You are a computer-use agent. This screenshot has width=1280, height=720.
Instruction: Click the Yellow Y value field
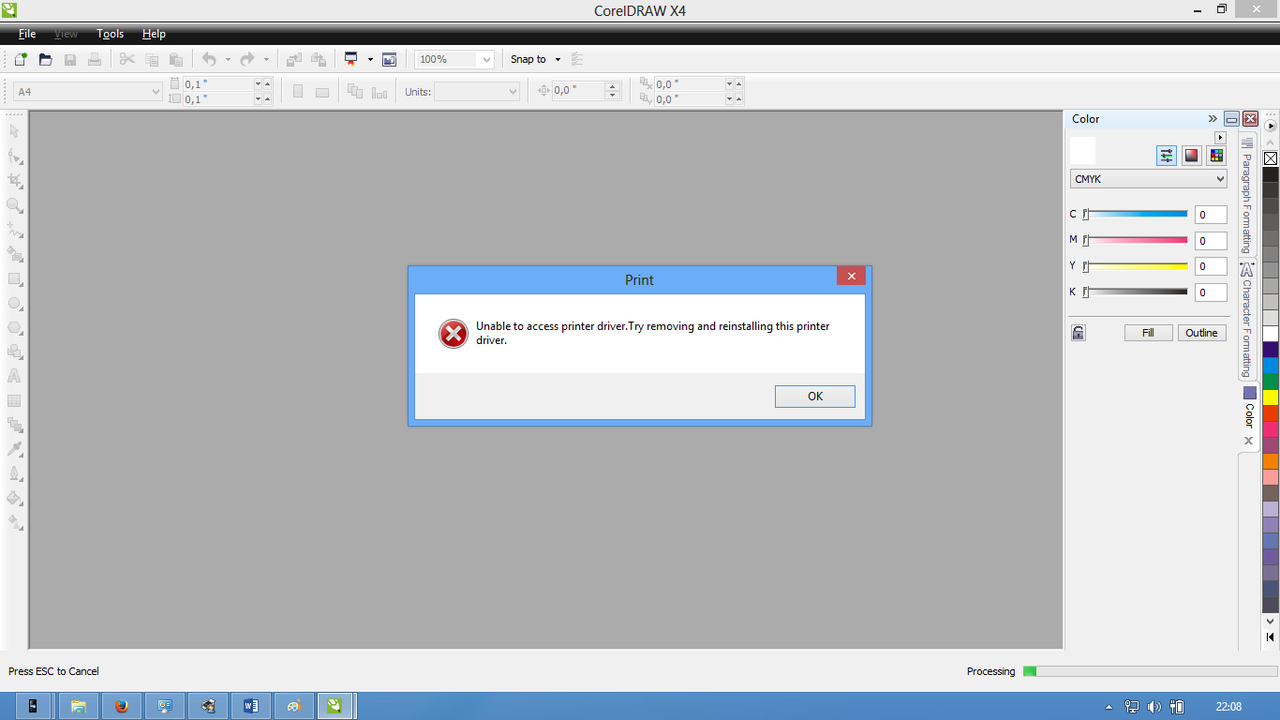[x=1211, y=267]
